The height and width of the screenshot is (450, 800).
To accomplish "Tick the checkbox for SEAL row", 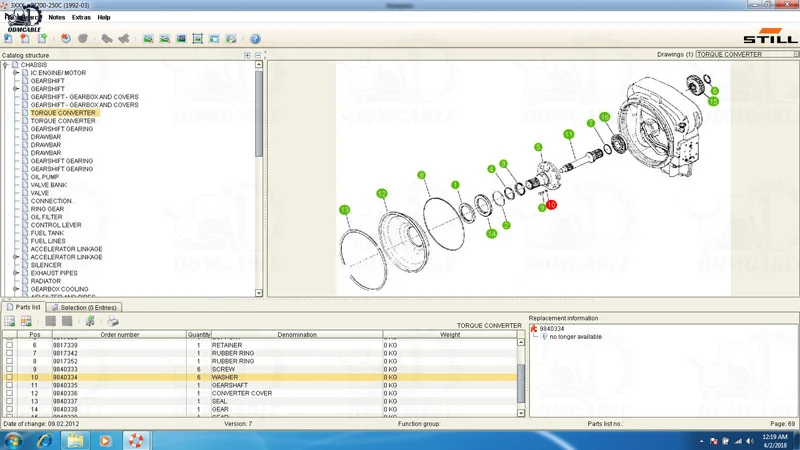I will pyautogui.click(x=9, y=402).
